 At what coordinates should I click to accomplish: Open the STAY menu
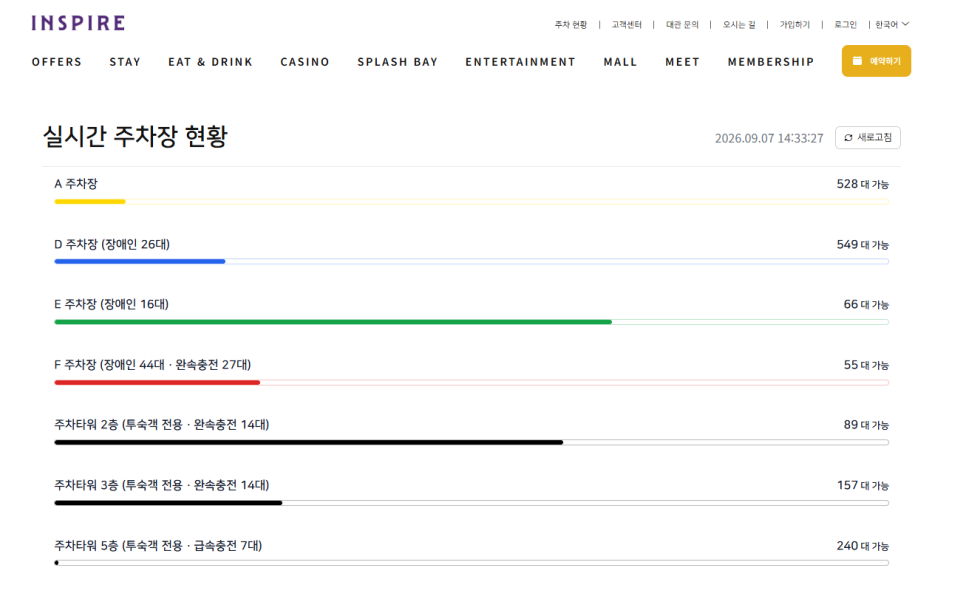click(125, 62)
